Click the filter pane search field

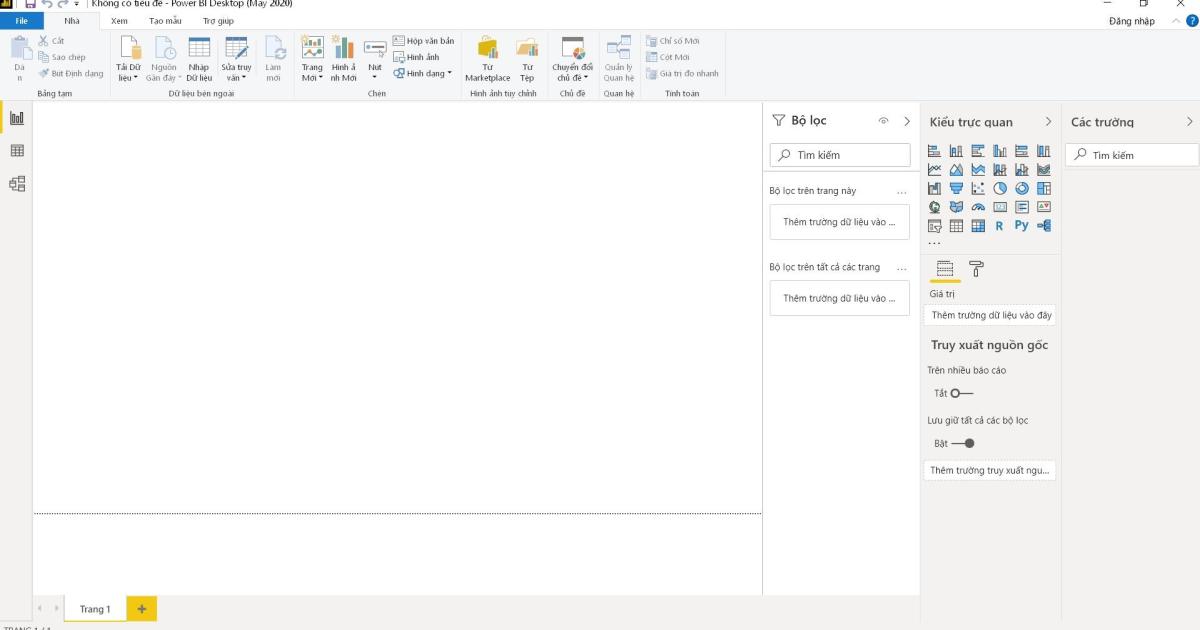click(840, 155)
